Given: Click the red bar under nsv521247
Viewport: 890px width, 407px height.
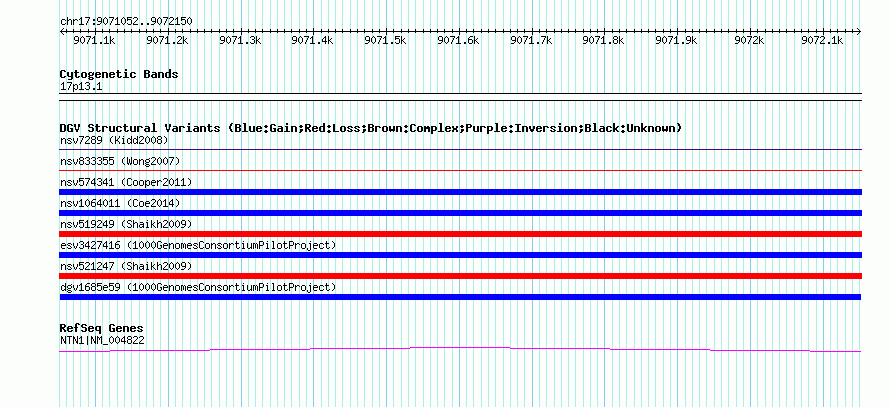Looking at the screenshot, I should click(461, 276).
